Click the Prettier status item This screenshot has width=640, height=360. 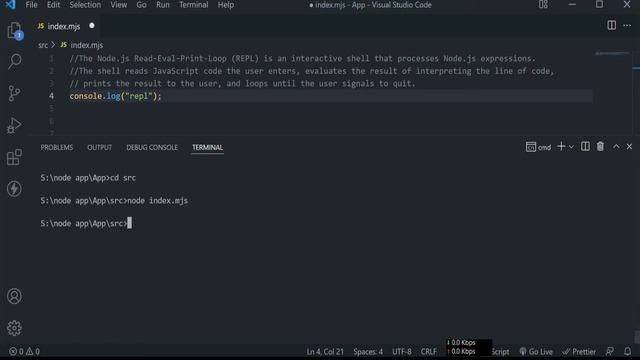point(579,351)
